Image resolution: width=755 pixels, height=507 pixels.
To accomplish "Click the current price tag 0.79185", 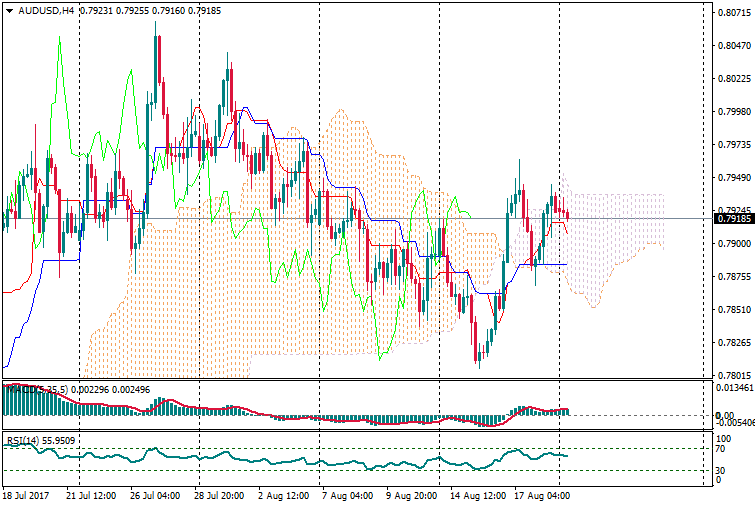I will tap(734, 218).
